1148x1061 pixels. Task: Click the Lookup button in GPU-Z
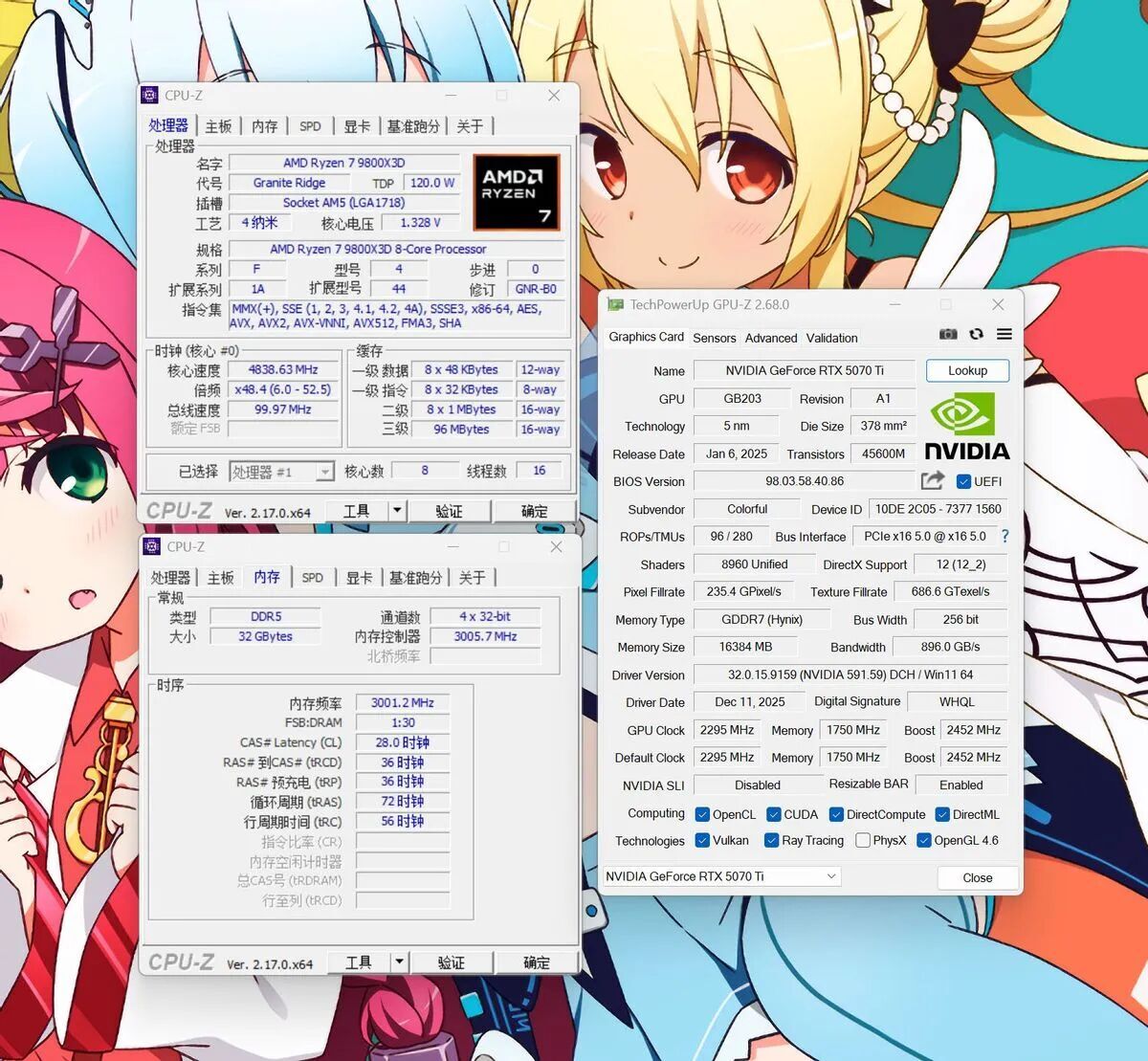tap(967, 370)
